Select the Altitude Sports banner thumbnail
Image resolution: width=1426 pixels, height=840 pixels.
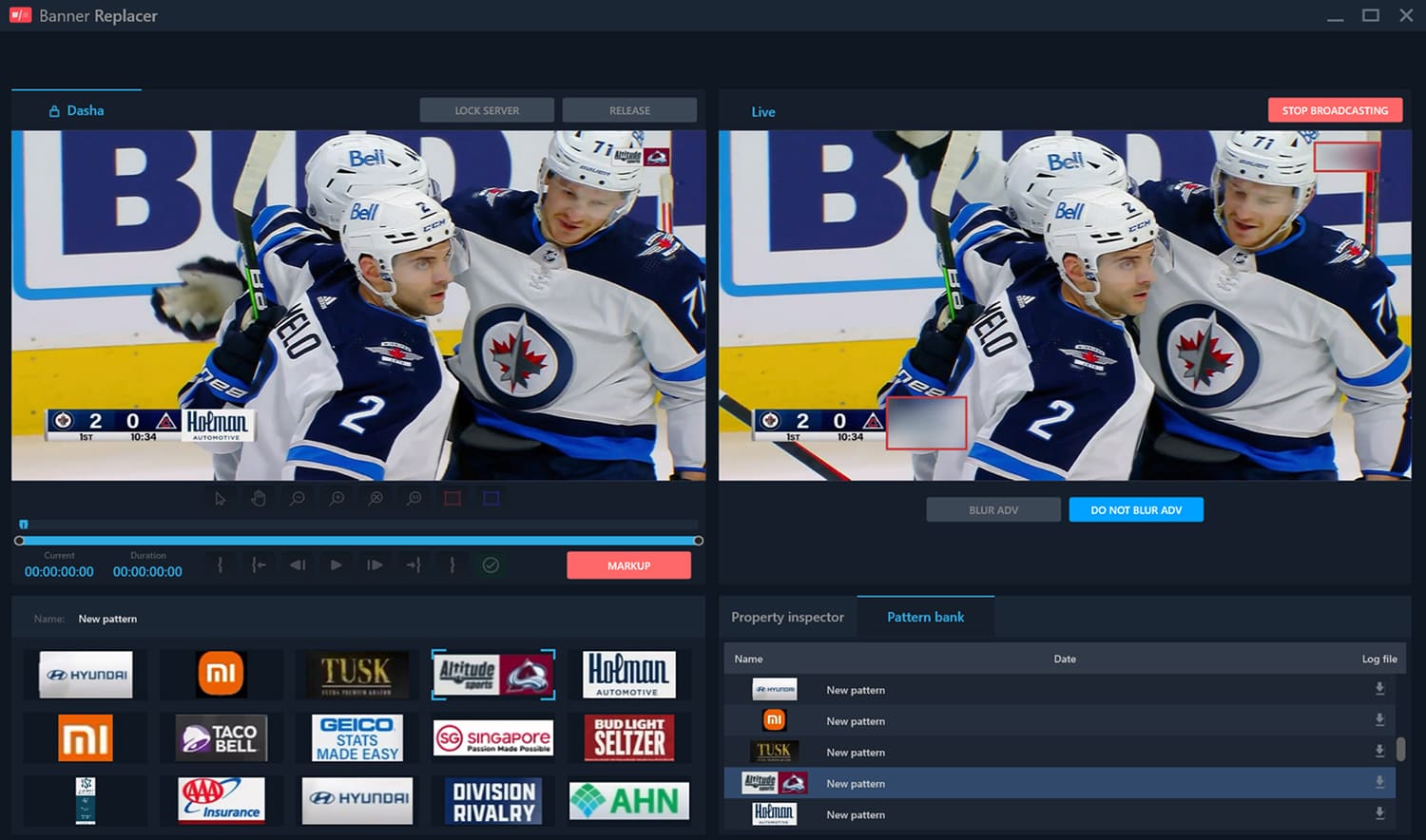[x=493, y=675]
